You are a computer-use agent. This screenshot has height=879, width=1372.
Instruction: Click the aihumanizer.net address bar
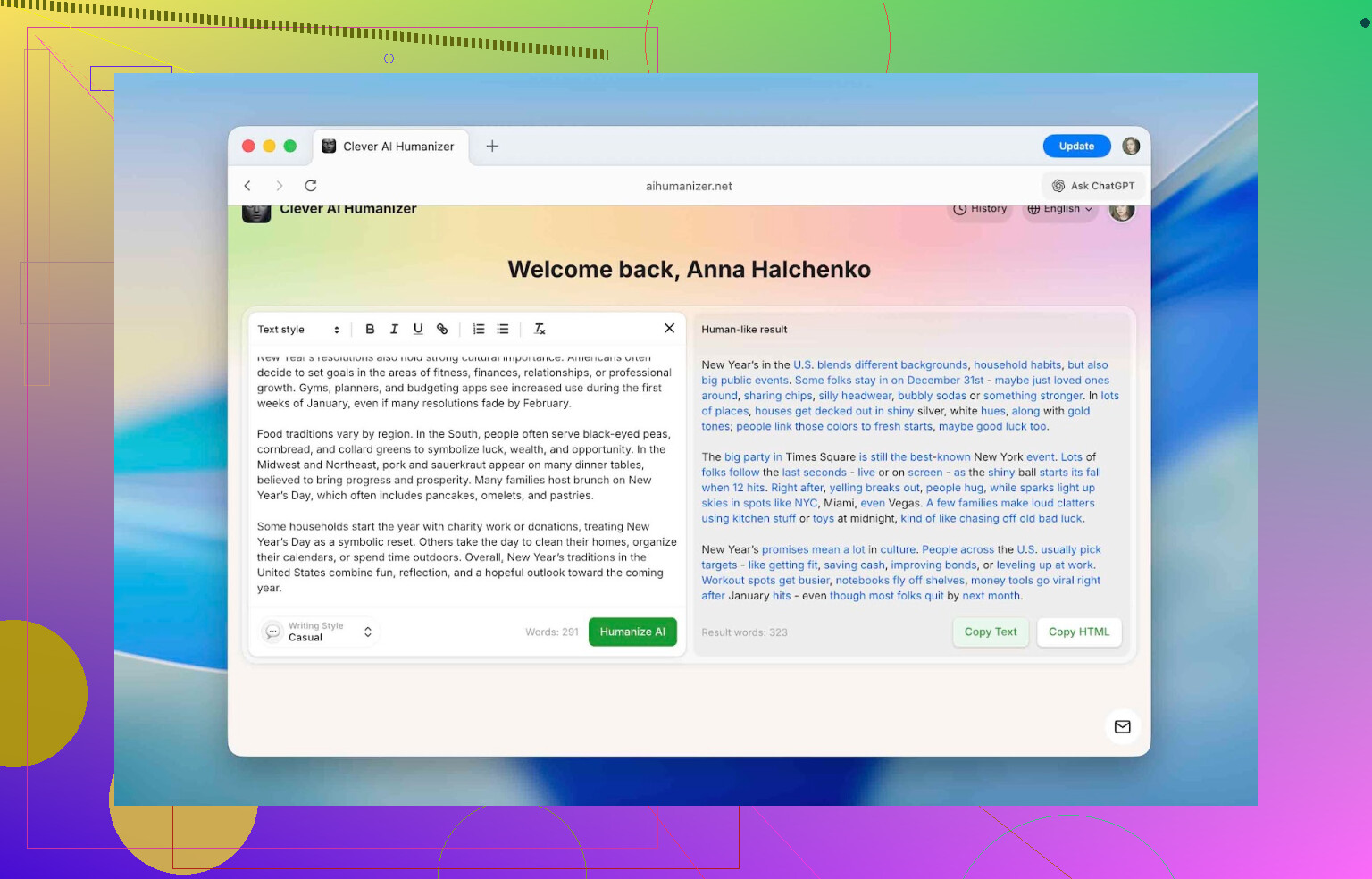pos(689,186)
